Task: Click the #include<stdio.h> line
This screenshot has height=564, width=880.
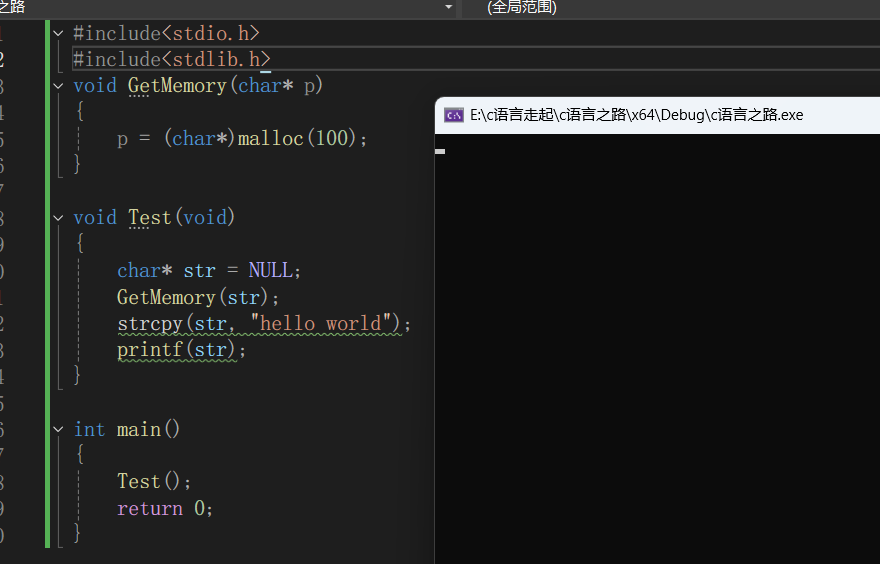Action: coord(166,34)
